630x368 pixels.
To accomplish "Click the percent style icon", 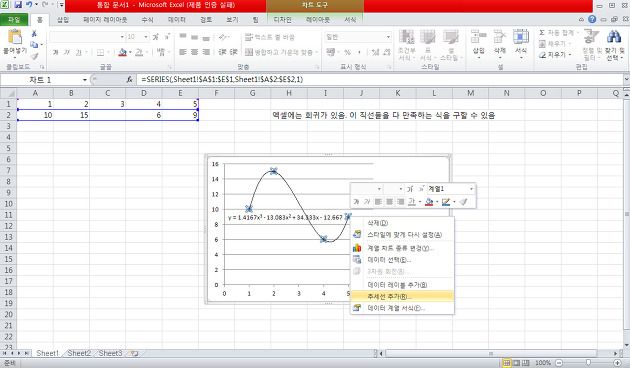I will click(348, 52).
